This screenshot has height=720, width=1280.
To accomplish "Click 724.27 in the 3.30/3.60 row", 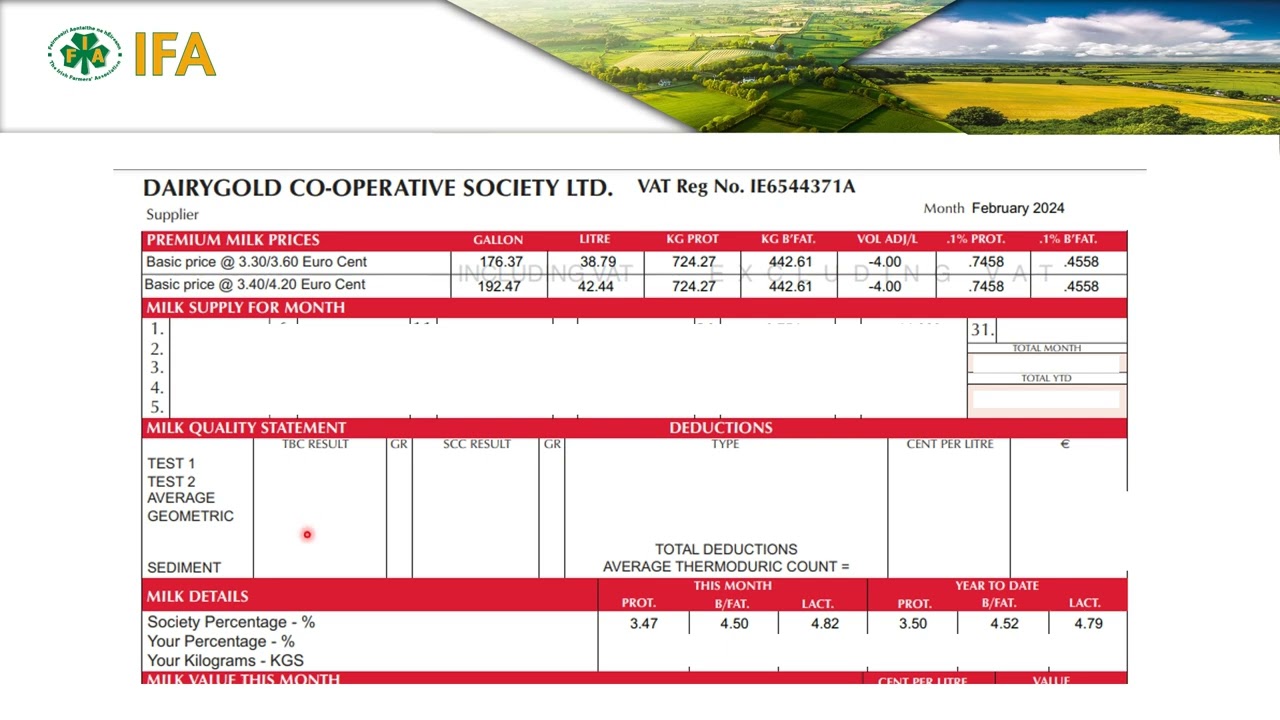I will [694, 262].
